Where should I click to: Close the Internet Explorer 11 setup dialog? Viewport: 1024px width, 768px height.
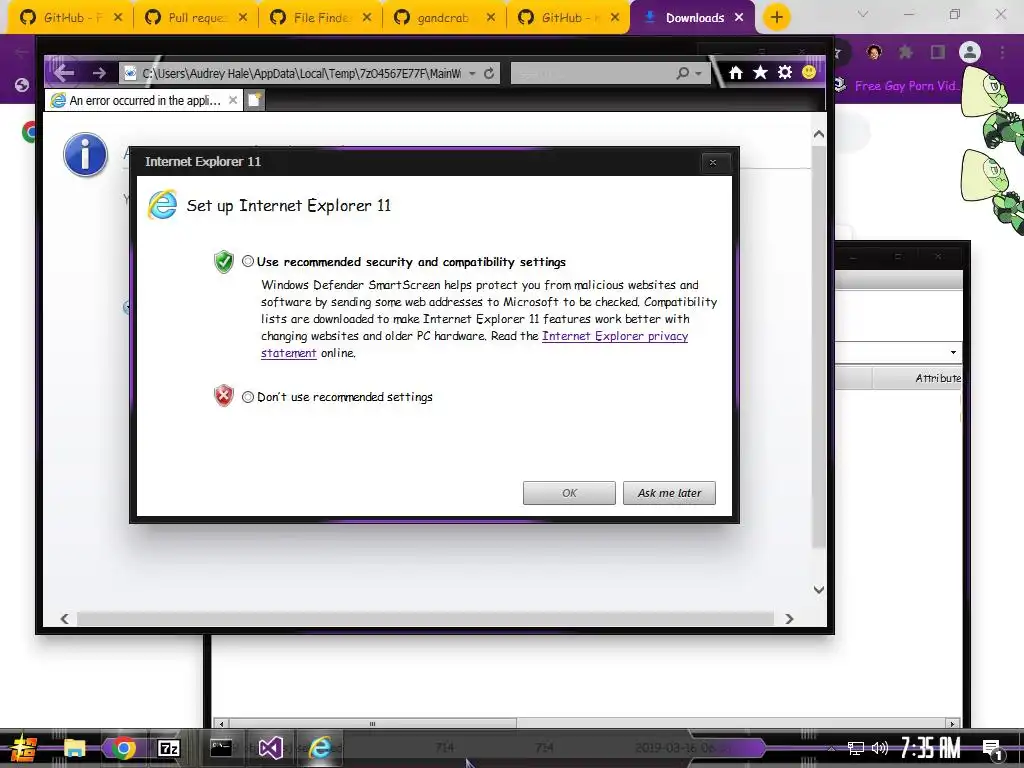[712, 163]
